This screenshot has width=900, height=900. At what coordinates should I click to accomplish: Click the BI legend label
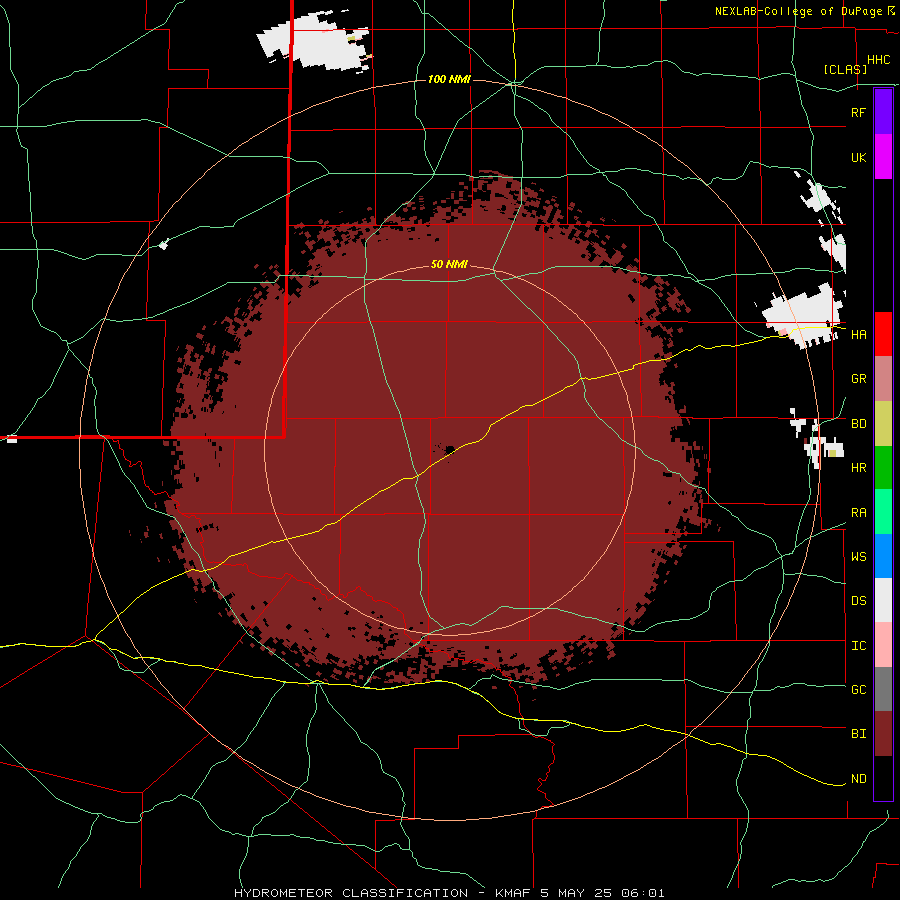pyautogui.click(x=858, y=734)
